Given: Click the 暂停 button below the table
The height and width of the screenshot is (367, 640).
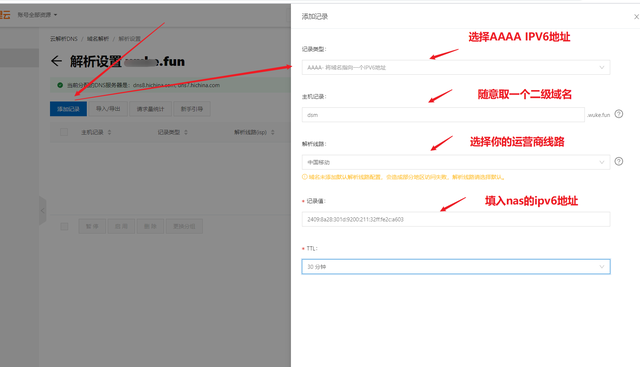Looking at the screenshot, I should pos(92,226).
